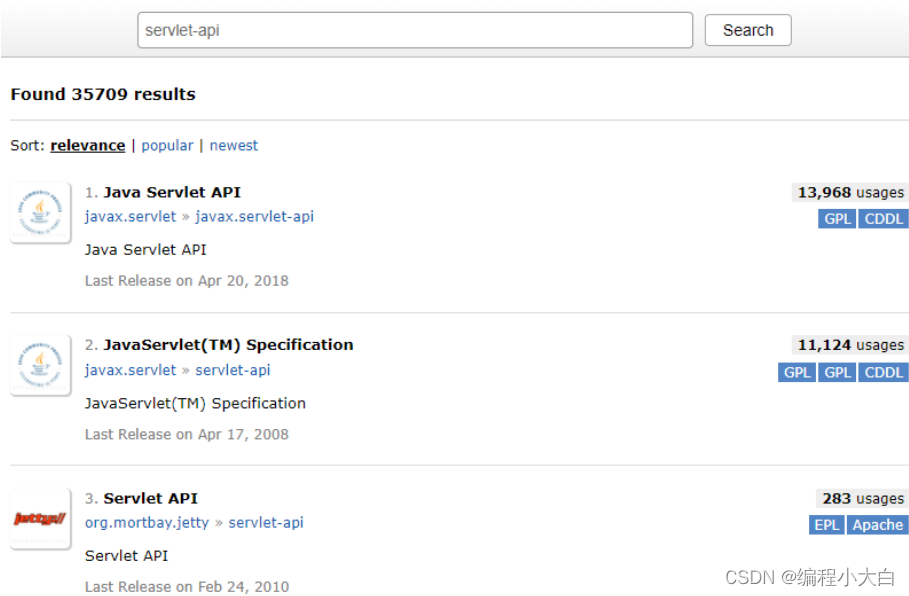The width and height of the screenshot is (909, 596).
Task: Click the CDDL tag of JavaServlet(TM) Specification
Action: [883, 372]
